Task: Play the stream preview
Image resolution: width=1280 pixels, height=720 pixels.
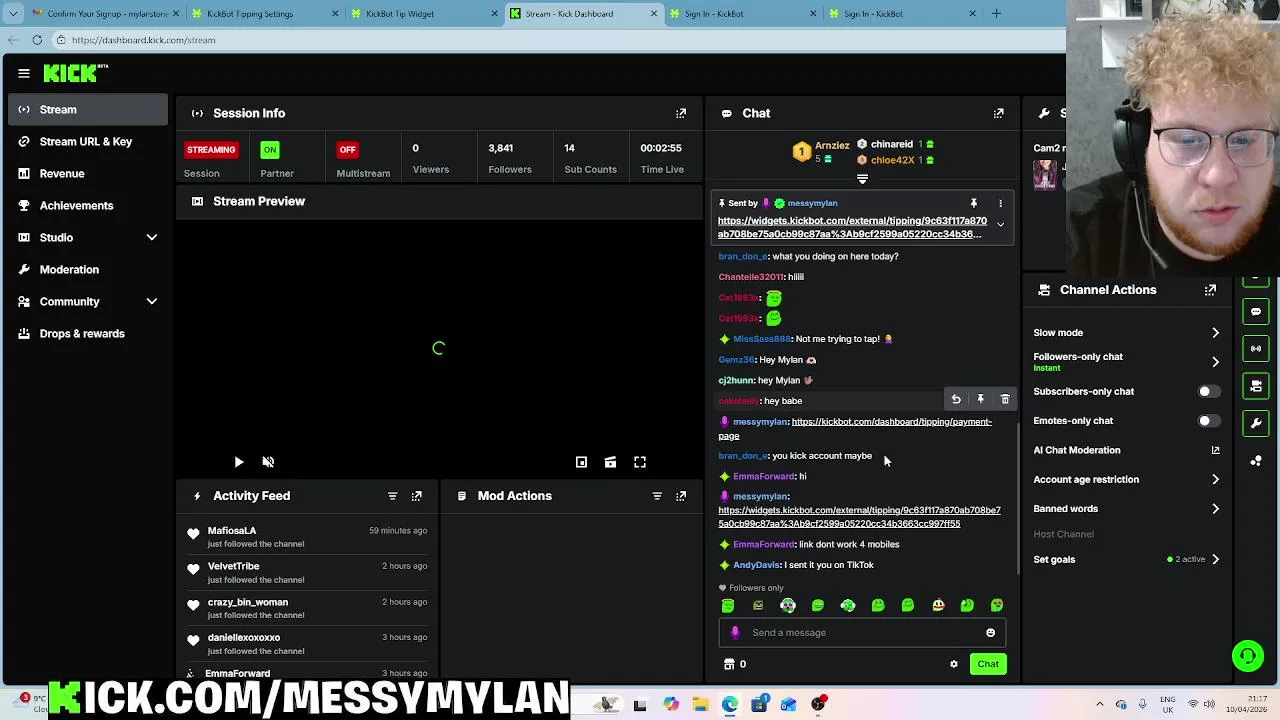Action: [239, 462]
